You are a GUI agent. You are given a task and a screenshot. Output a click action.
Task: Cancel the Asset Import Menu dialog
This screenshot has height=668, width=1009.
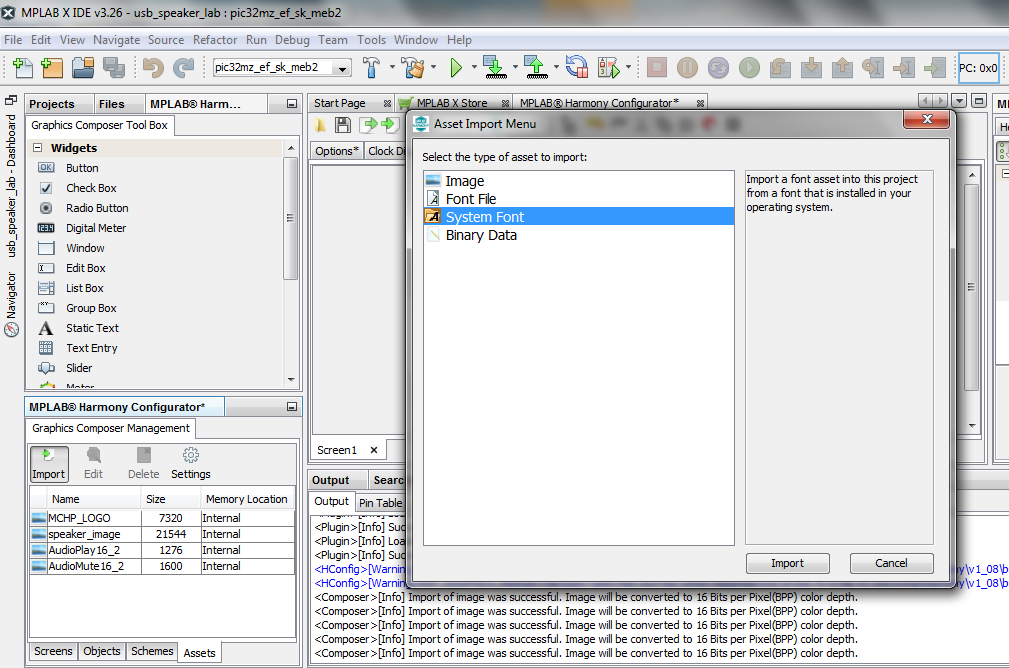coord(891,563)
